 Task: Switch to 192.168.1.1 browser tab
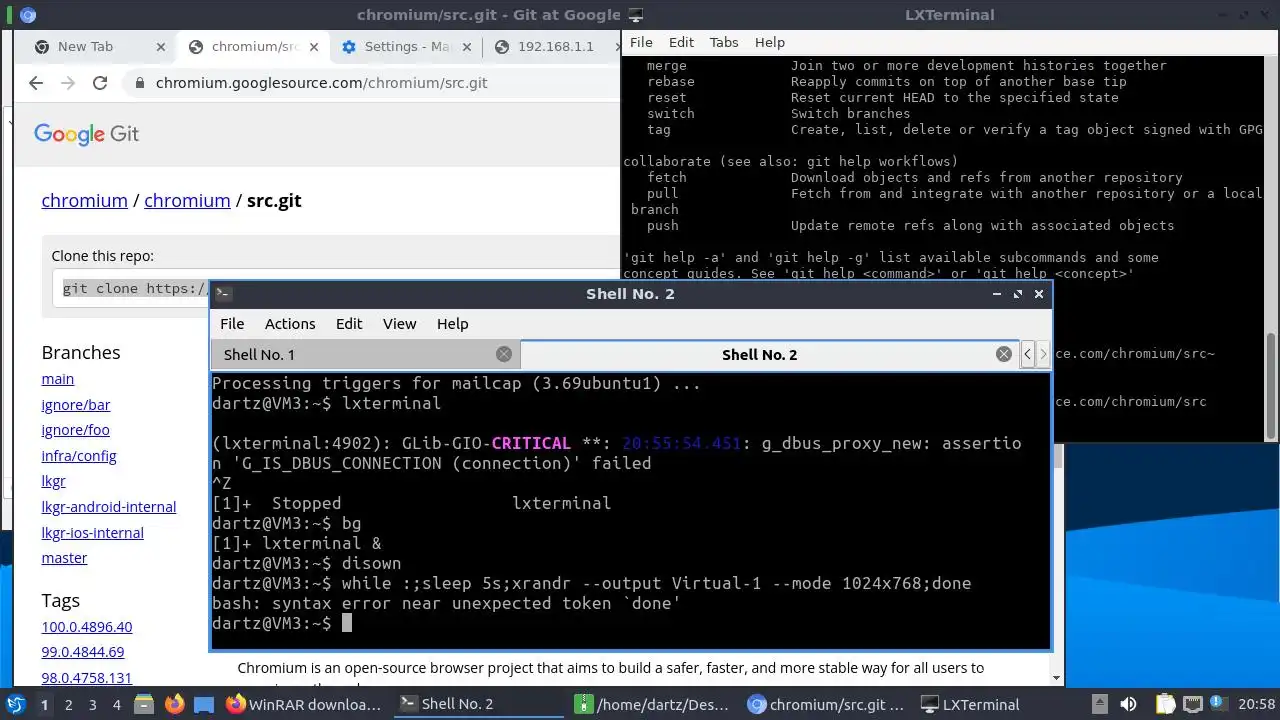click(555, 47)
